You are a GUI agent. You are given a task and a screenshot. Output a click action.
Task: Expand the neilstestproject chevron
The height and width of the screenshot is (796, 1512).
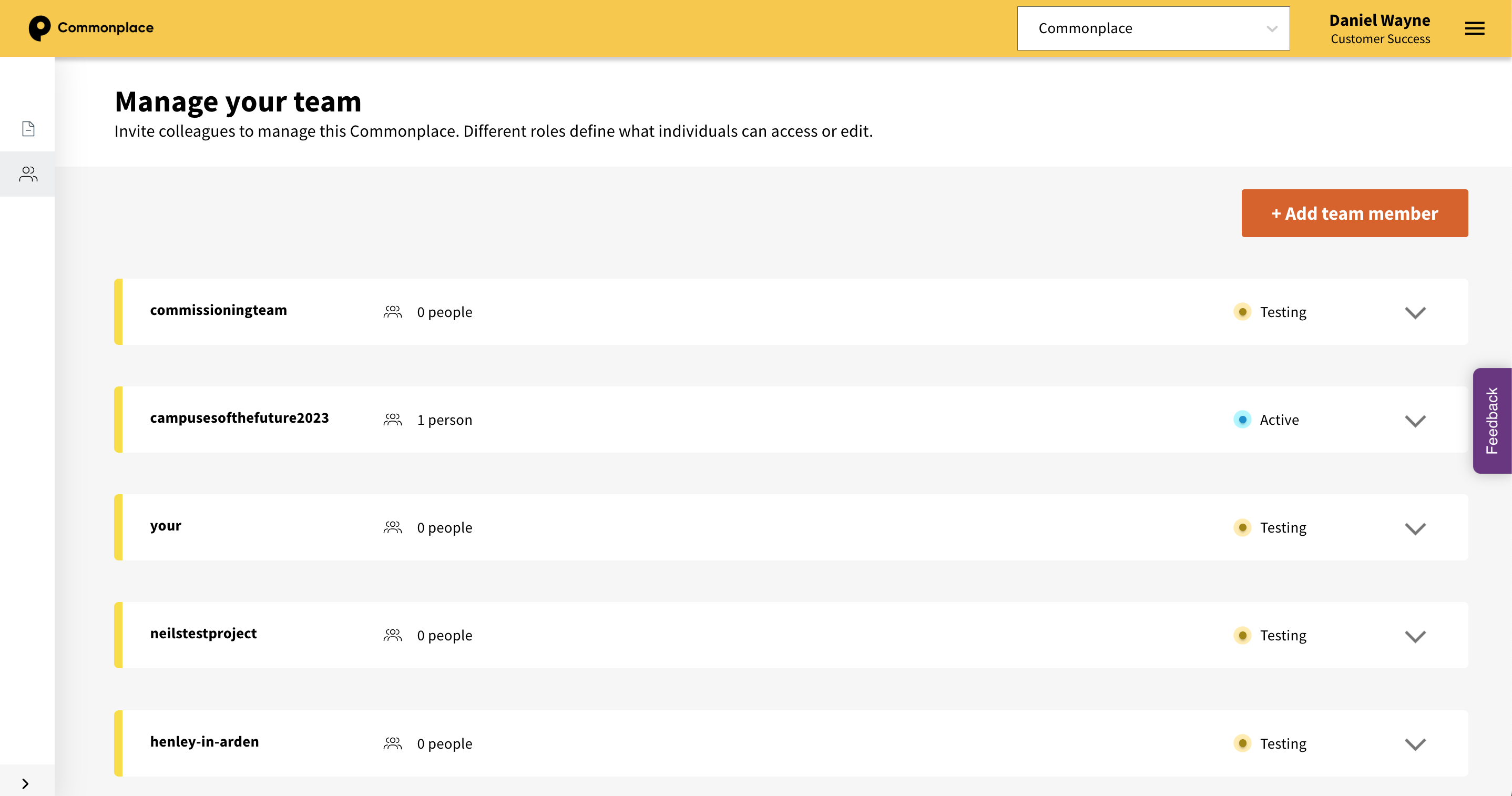coord(1415,636)
